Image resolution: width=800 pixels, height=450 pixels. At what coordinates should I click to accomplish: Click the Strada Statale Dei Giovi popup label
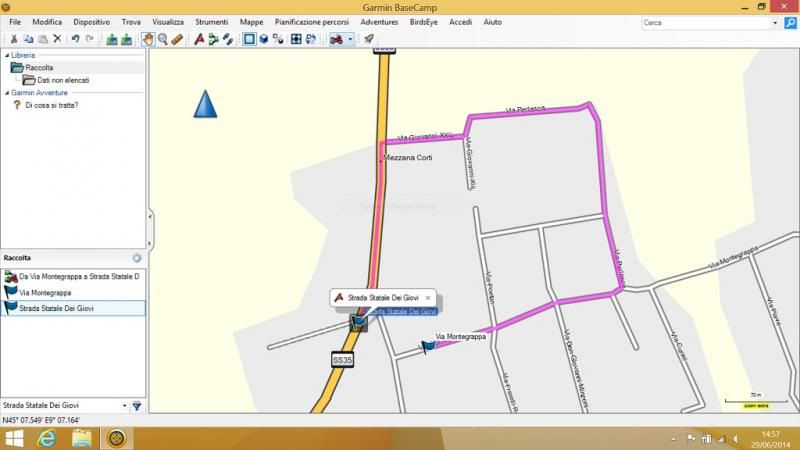[x=383, y=298]
